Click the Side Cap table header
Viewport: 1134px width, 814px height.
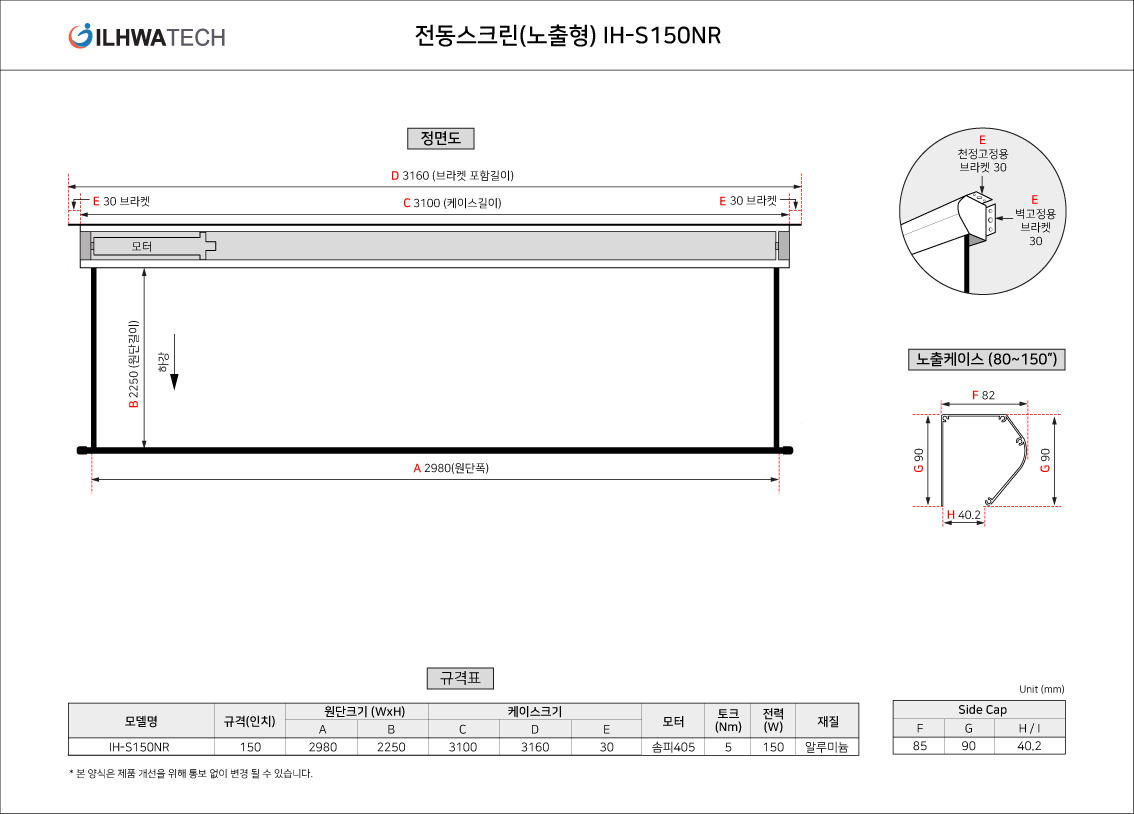click(x=978, y=709)
